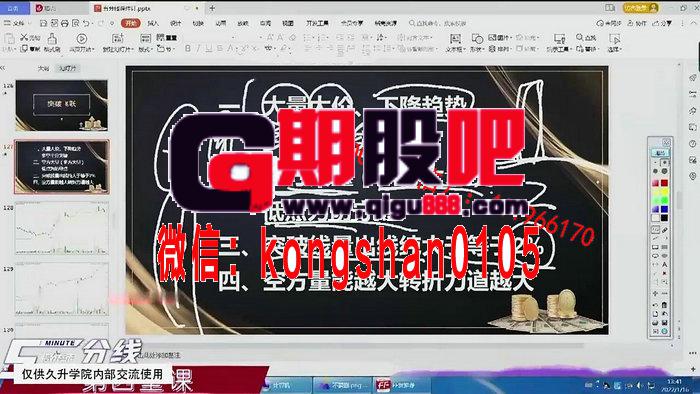This screenshot has width=700, height=394.
Task: Toggle Italic formatting
Action: [198, 48]
